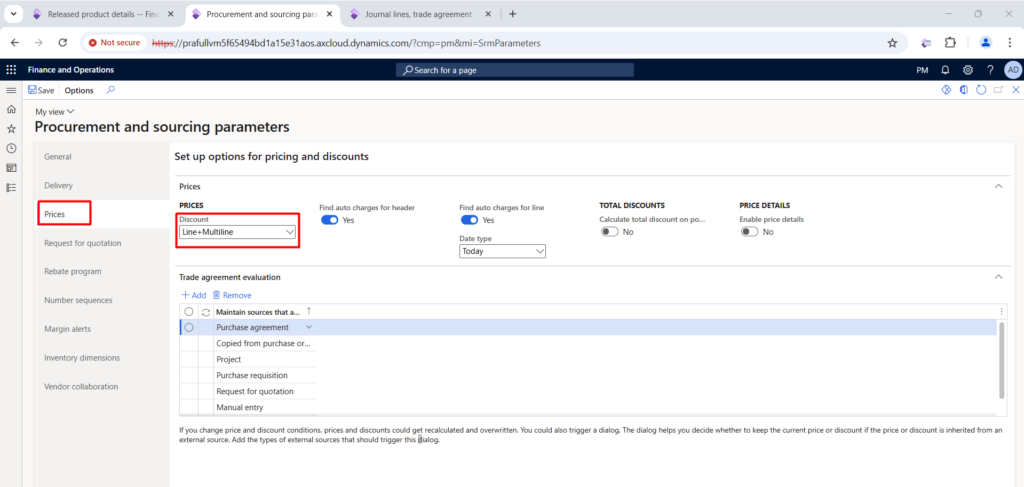The height and width of the screenshot is (487, 1024).
Task: Open the Delivery tab
Action: [x=59, y=185]
